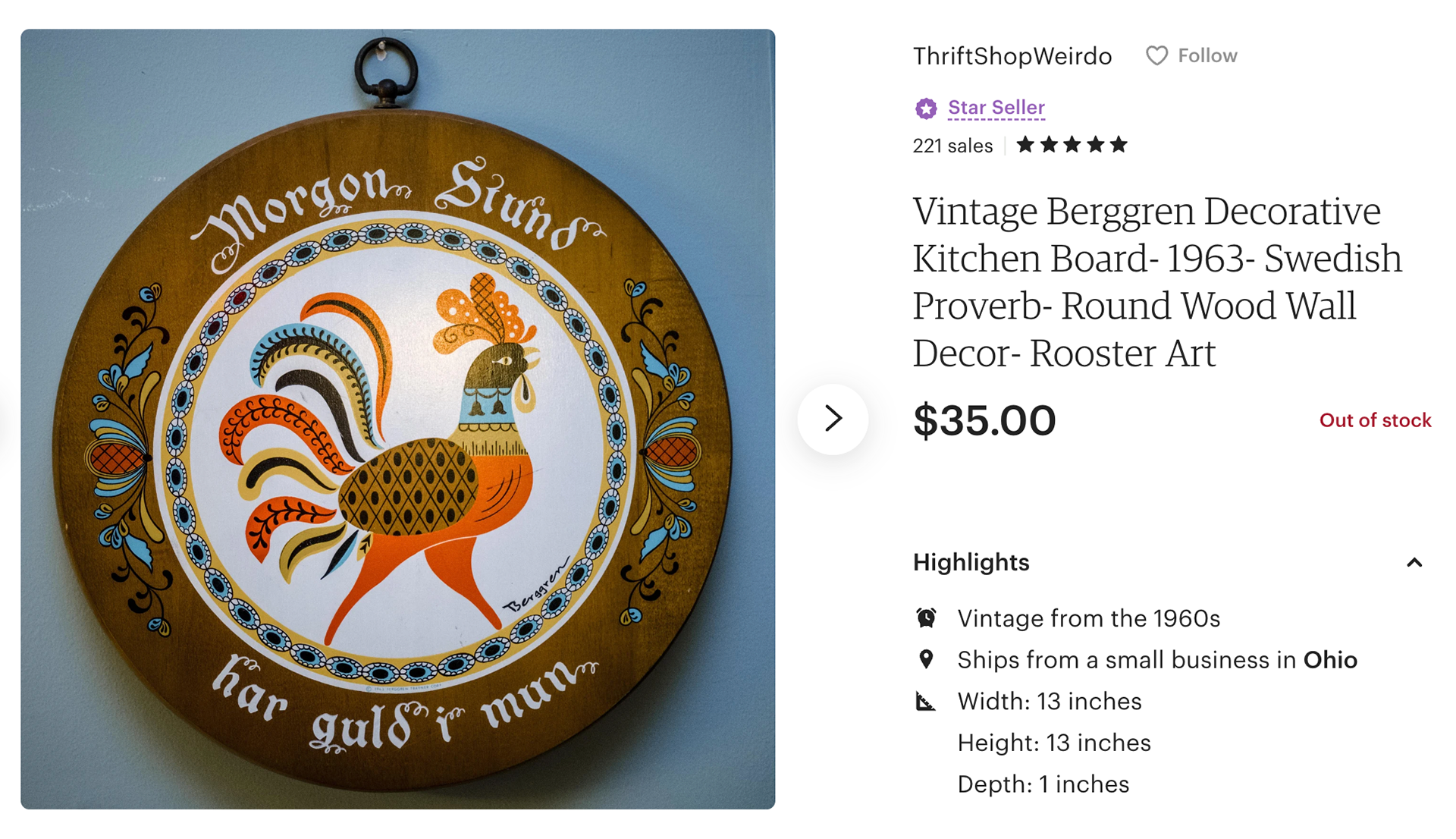1456x839 pixels.
Task: Click the $35.00 price
Action: 984,420
